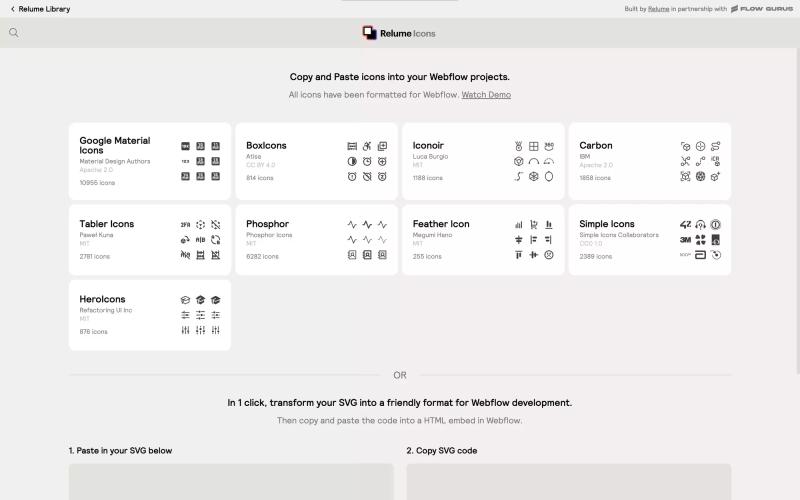Screen dimensions: 800x500
Task: Click the 1Password logo in Simple Icons card
Action: pyautogui.click(x=715, y=224)
